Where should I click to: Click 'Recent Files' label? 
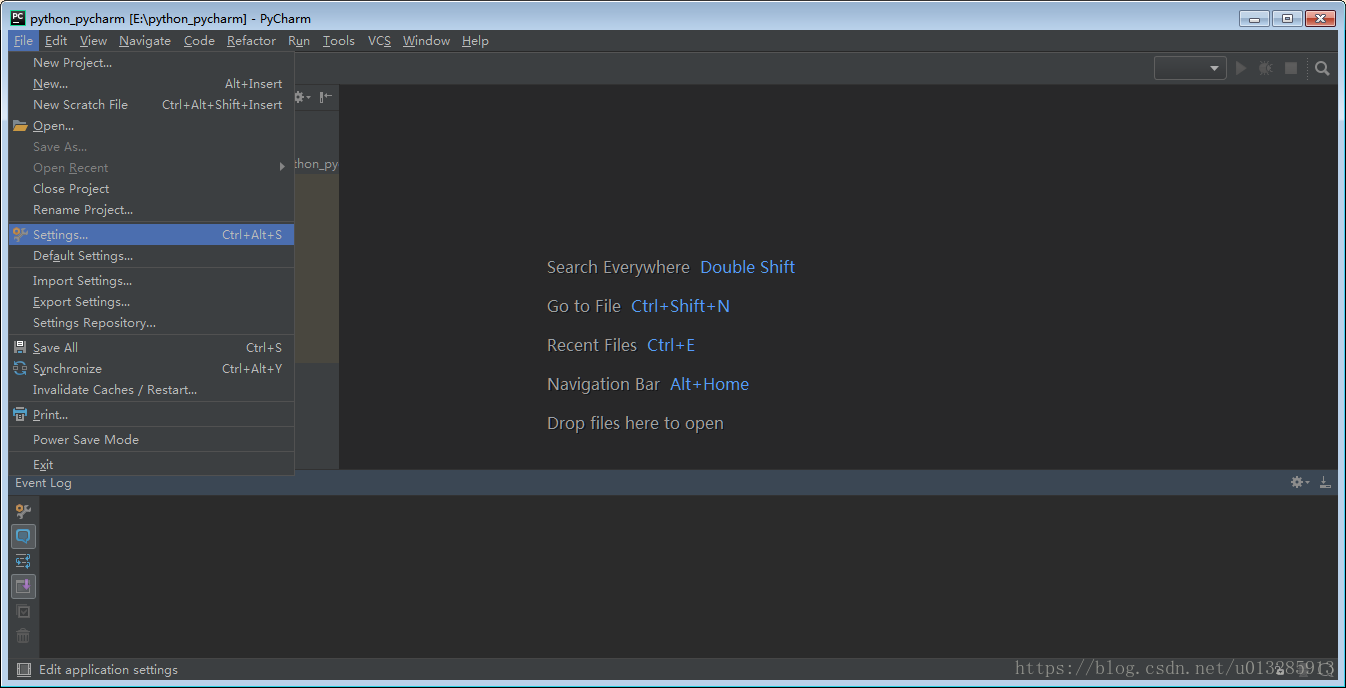point(592,345)
